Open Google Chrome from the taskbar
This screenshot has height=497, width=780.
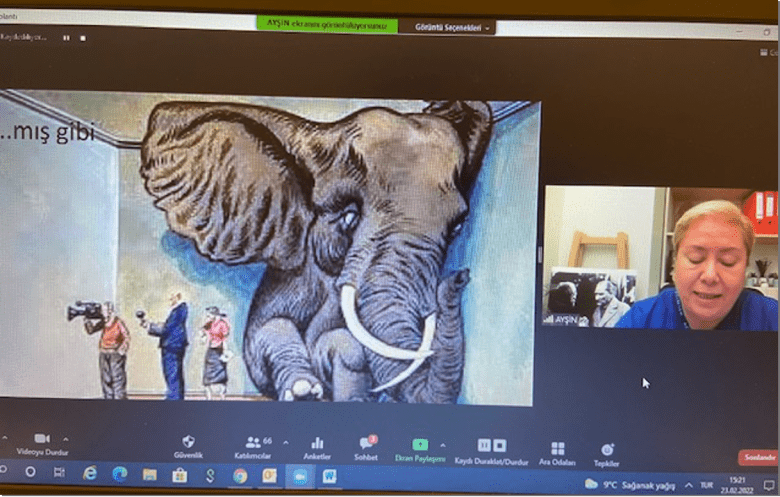coord(240,476)
